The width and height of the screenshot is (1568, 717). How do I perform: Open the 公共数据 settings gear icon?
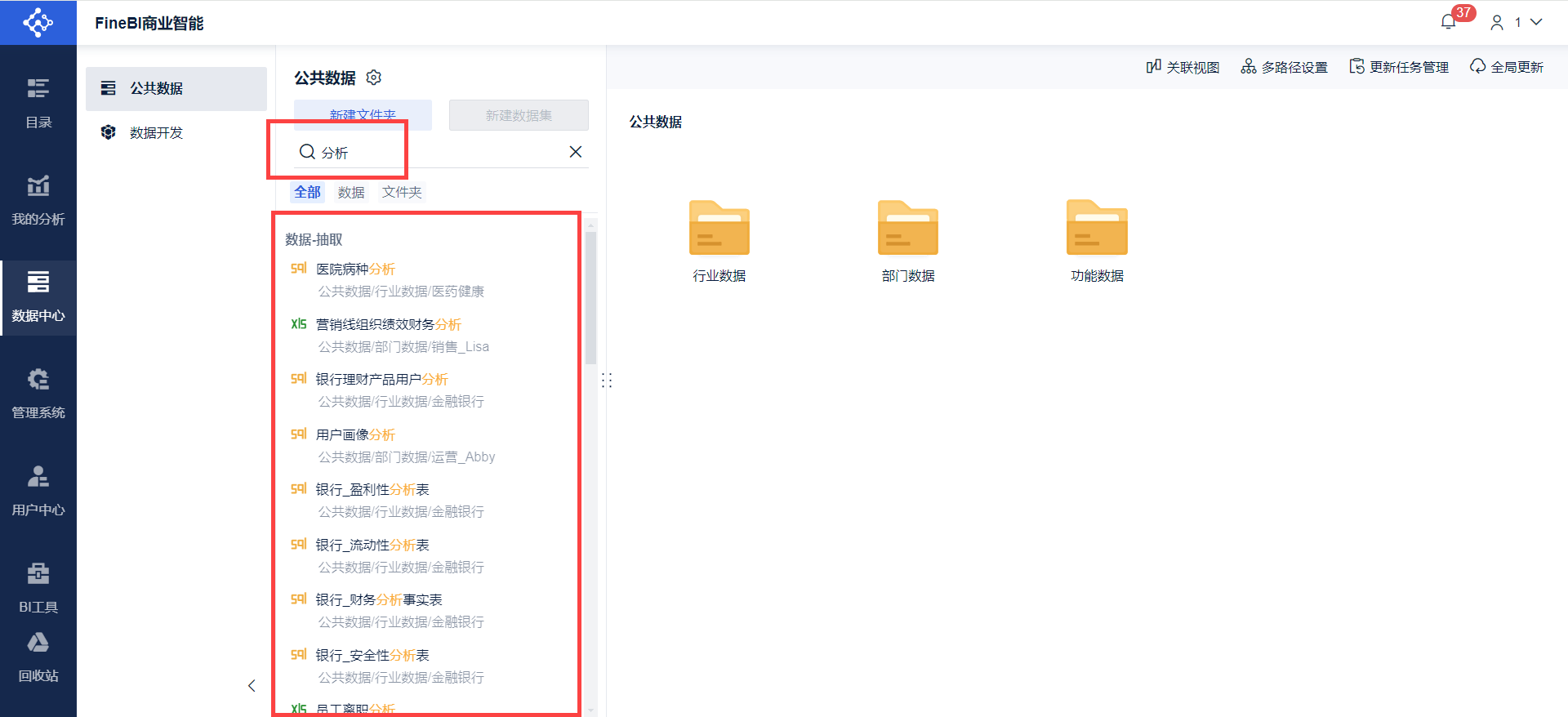click(374, 78)
